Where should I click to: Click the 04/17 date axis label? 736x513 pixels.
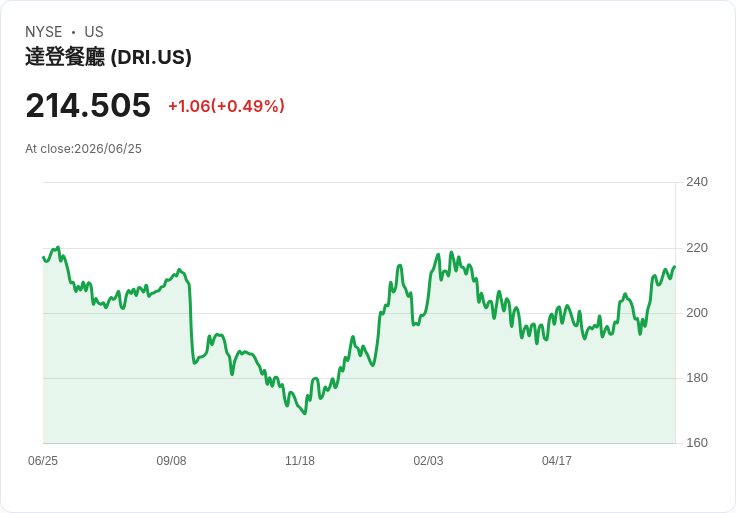[x=557, y=461]
